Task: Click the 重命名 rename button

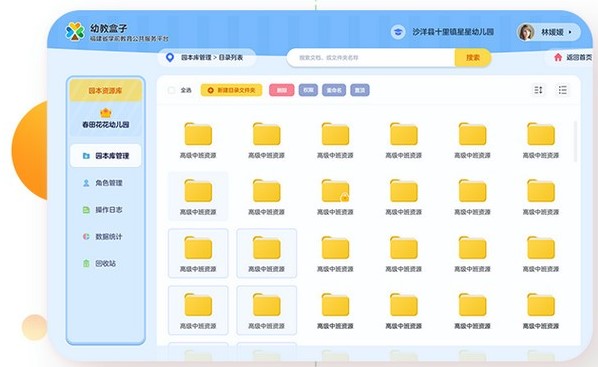Action: tap(334, 90)
